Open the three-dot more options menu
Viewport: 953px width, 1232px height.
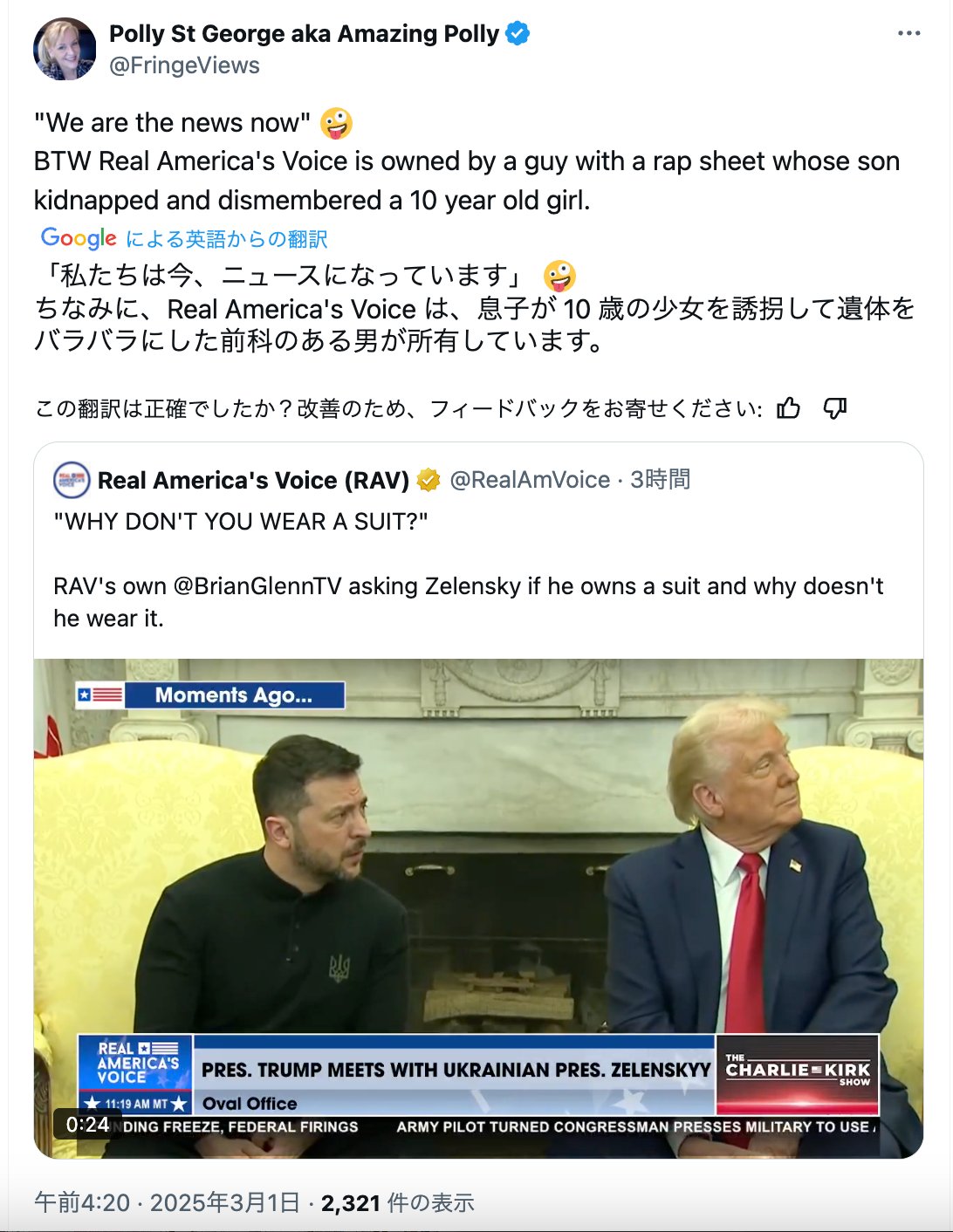(908, 33)
